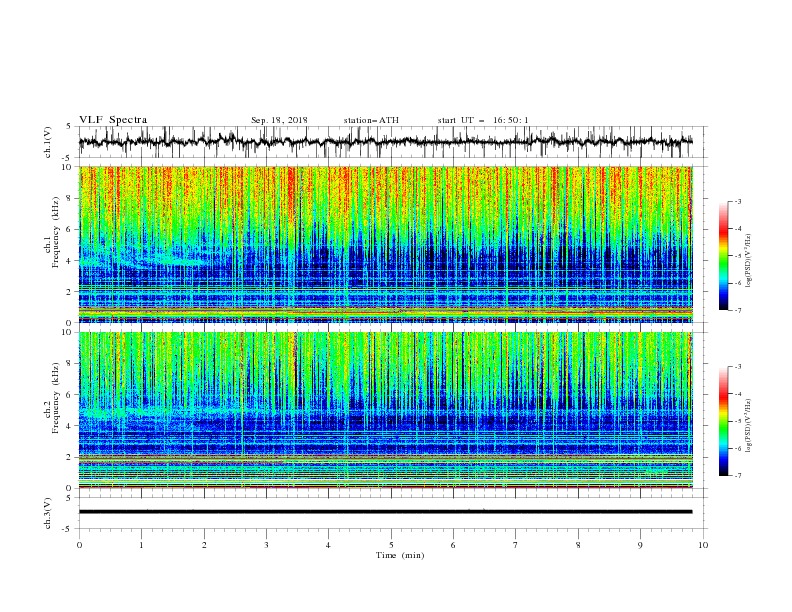The width and height of the screenshot is (792, 612).
Task: Click the "6" kHz tick of the ch.1 spectrogram
Action: 70,229
